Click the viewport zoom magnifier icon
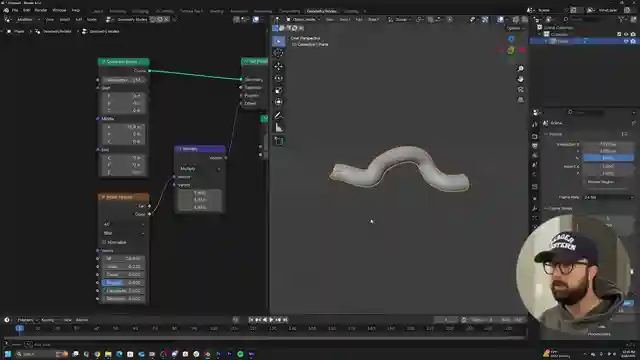 pos(520,69)
